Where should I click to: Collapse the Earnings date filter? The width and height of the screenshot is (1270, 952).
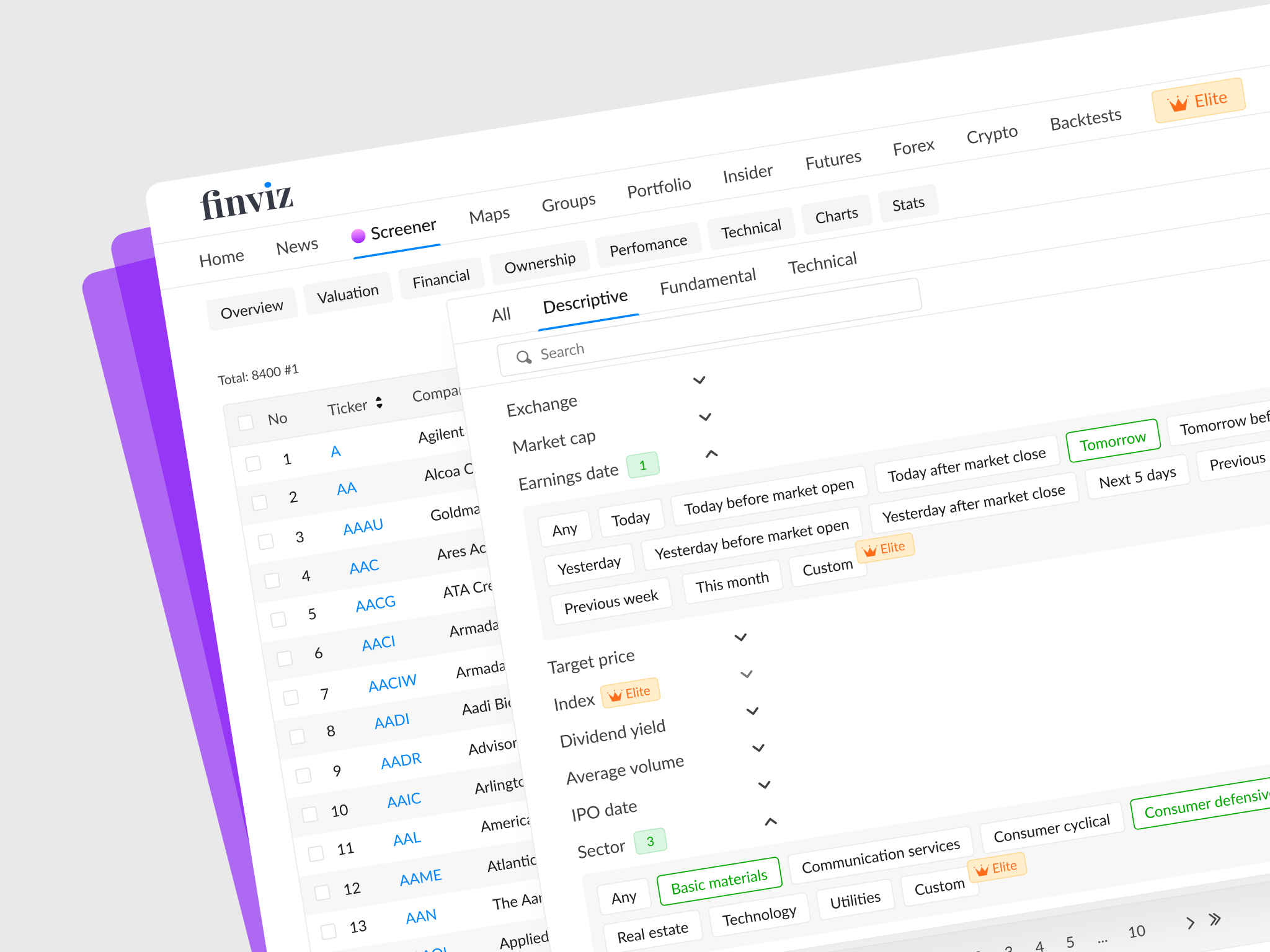712,454
